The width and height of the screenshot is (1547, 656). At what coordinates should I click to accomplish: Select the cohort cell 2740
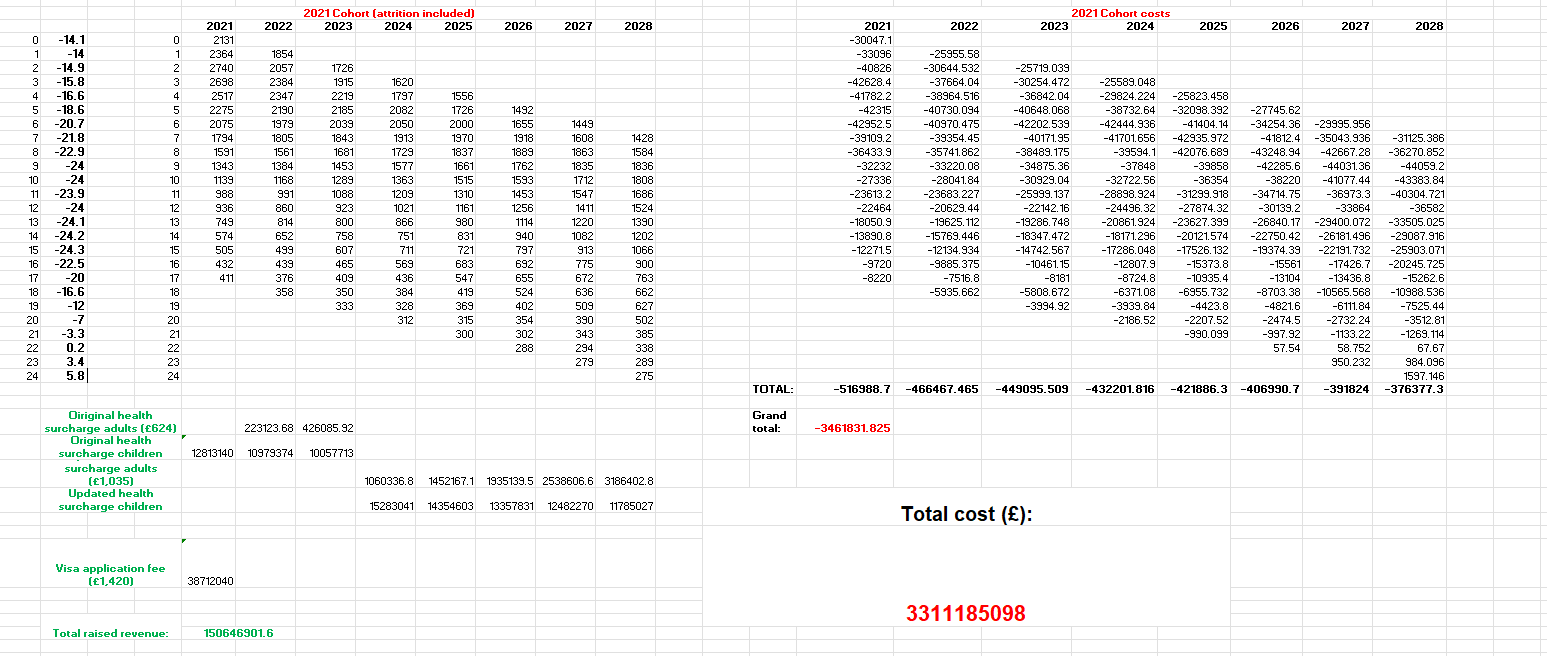222,67
